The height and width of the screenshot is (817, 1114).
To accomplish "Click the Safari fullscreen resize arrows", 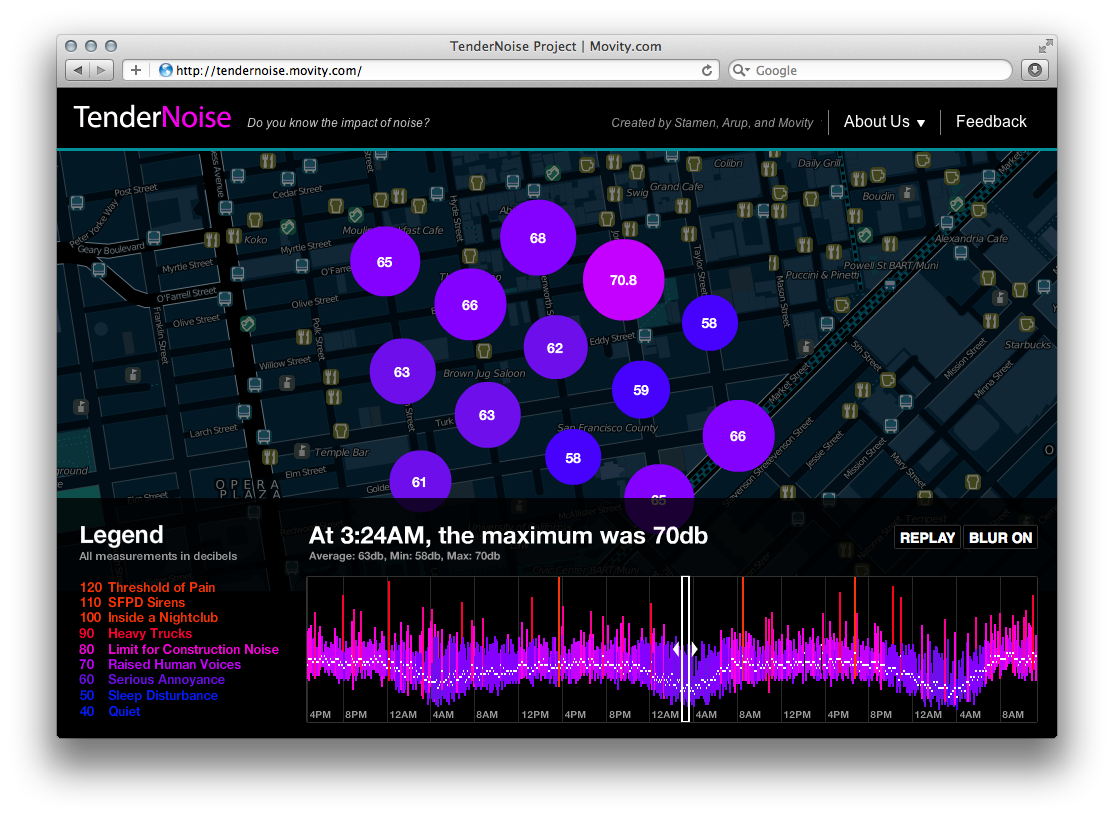I will click(x=1046, y=46).
